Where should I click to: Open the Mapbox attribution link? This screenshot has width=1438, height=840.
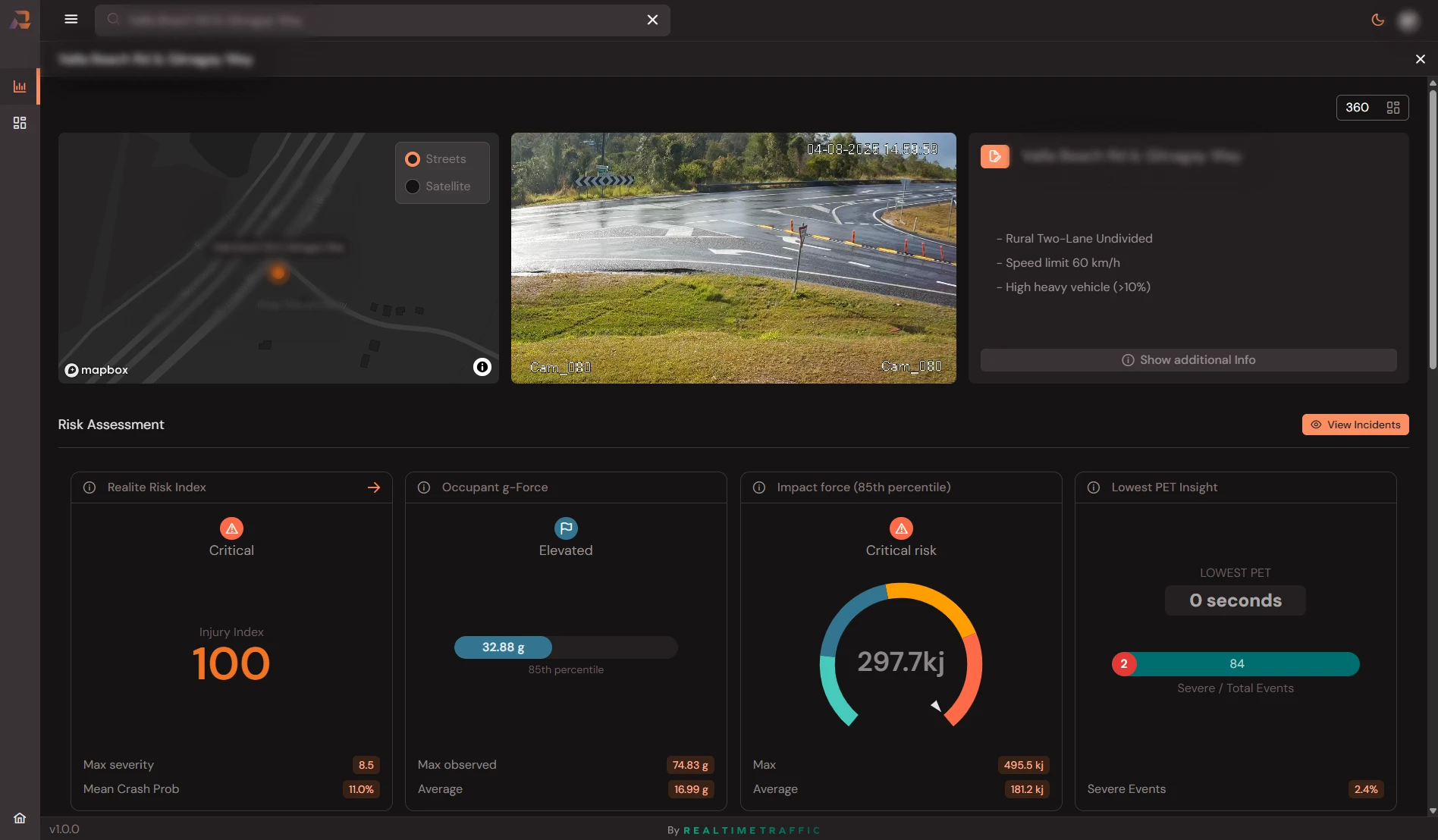(x=96, y=370)
